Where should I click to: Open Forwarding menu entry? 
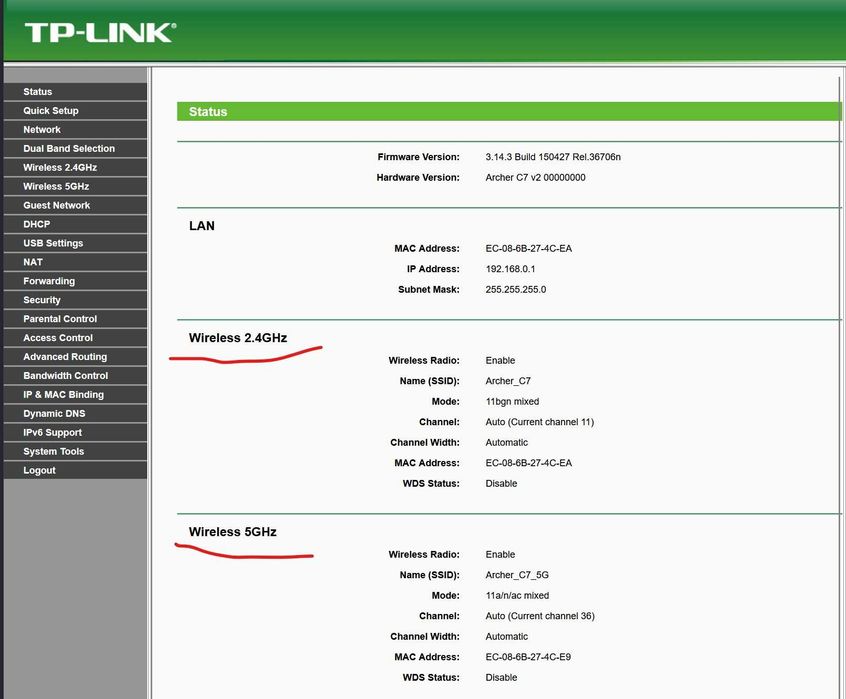(75, 281)
